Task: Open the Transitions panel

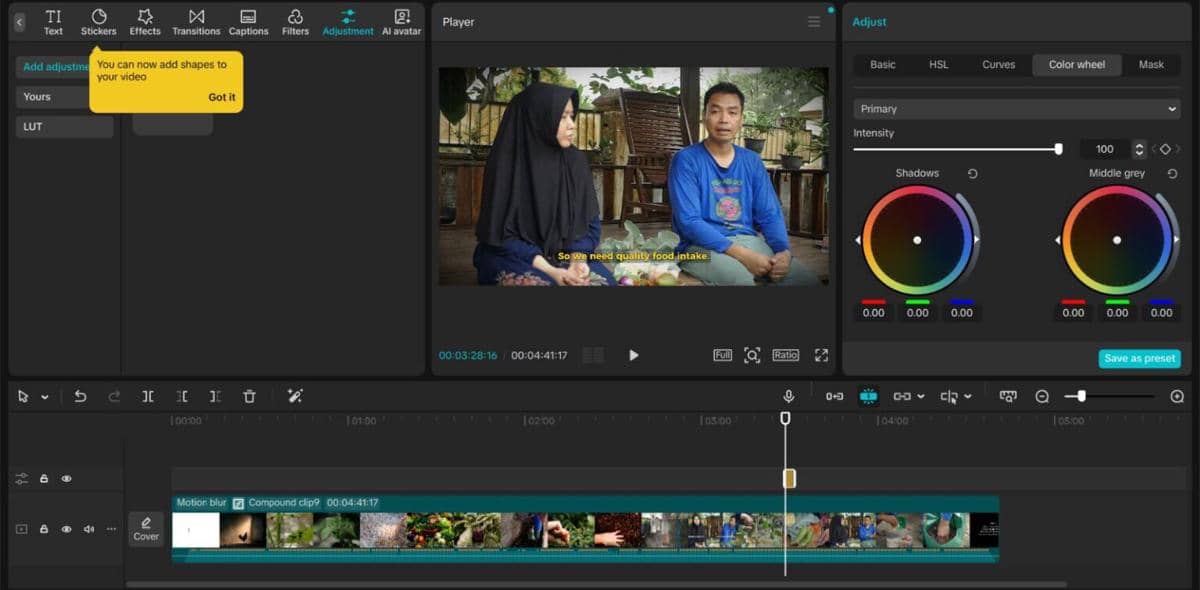Action: click(196, 20)
